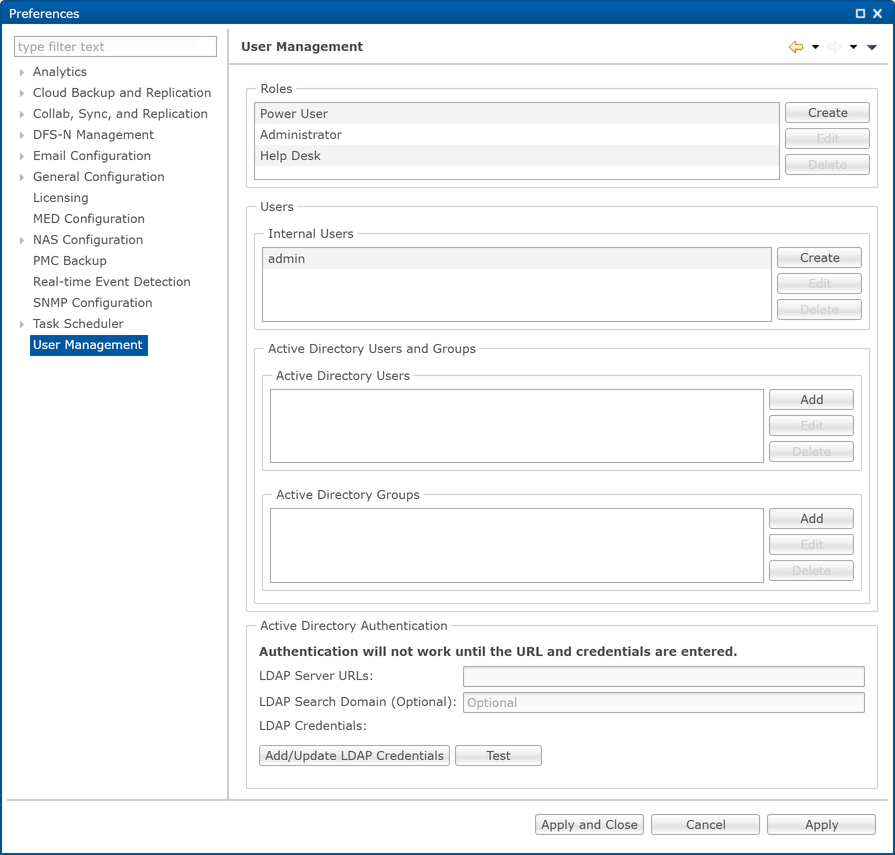Open the SNMP Configuration page
The height and width of the screenshot is (855, 895).
[92, 302]
